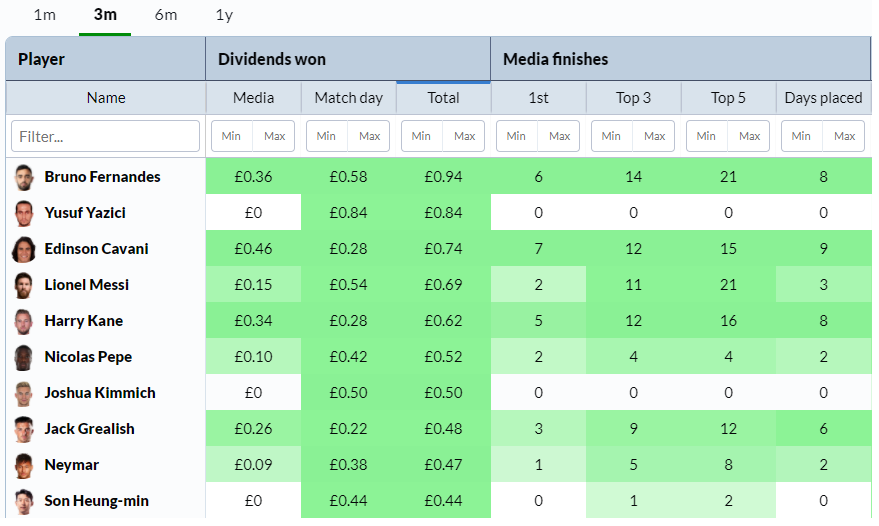Switch to the 6m time range tab
Viewport: 879px width, 526px height.
pos(166,15)
